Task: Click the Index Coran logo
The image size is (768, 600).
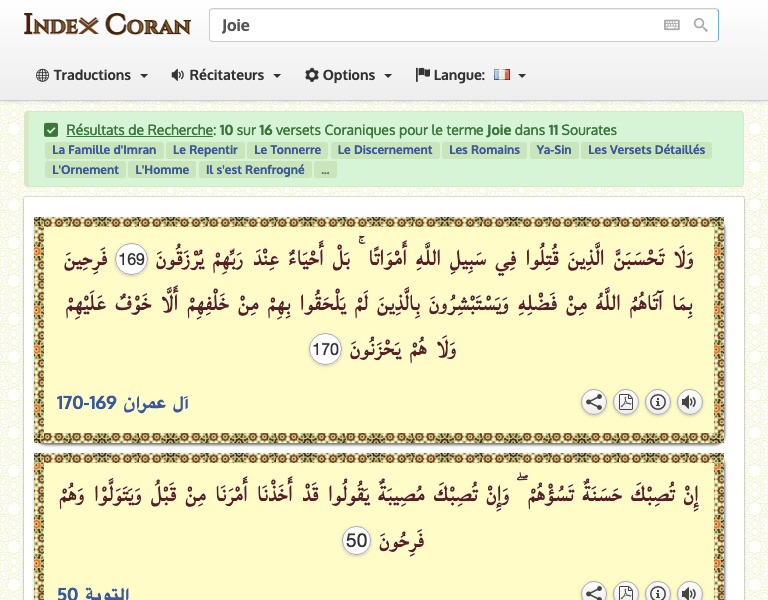Action: click(107, 25)
